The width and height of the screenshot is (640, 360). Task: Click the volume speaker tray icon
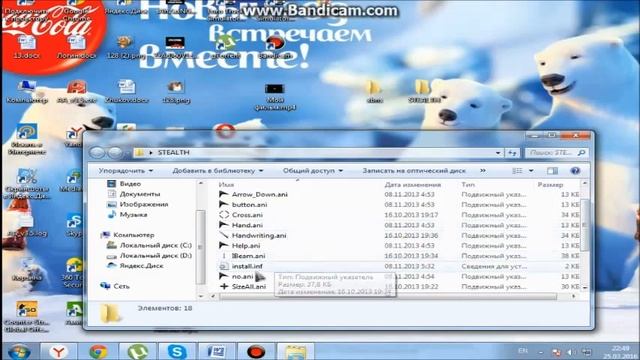click(x=570, y=352)
